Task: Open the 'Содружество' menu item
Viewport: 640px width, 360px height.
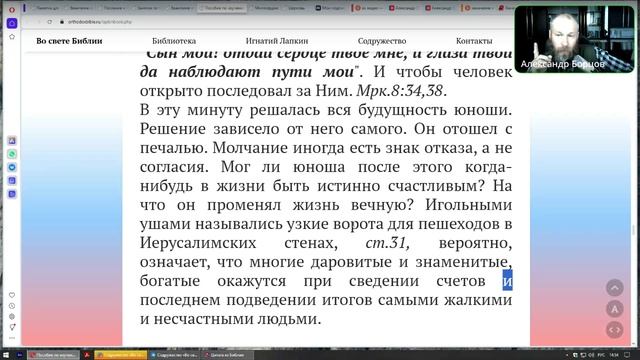Action: pos(382,41)
